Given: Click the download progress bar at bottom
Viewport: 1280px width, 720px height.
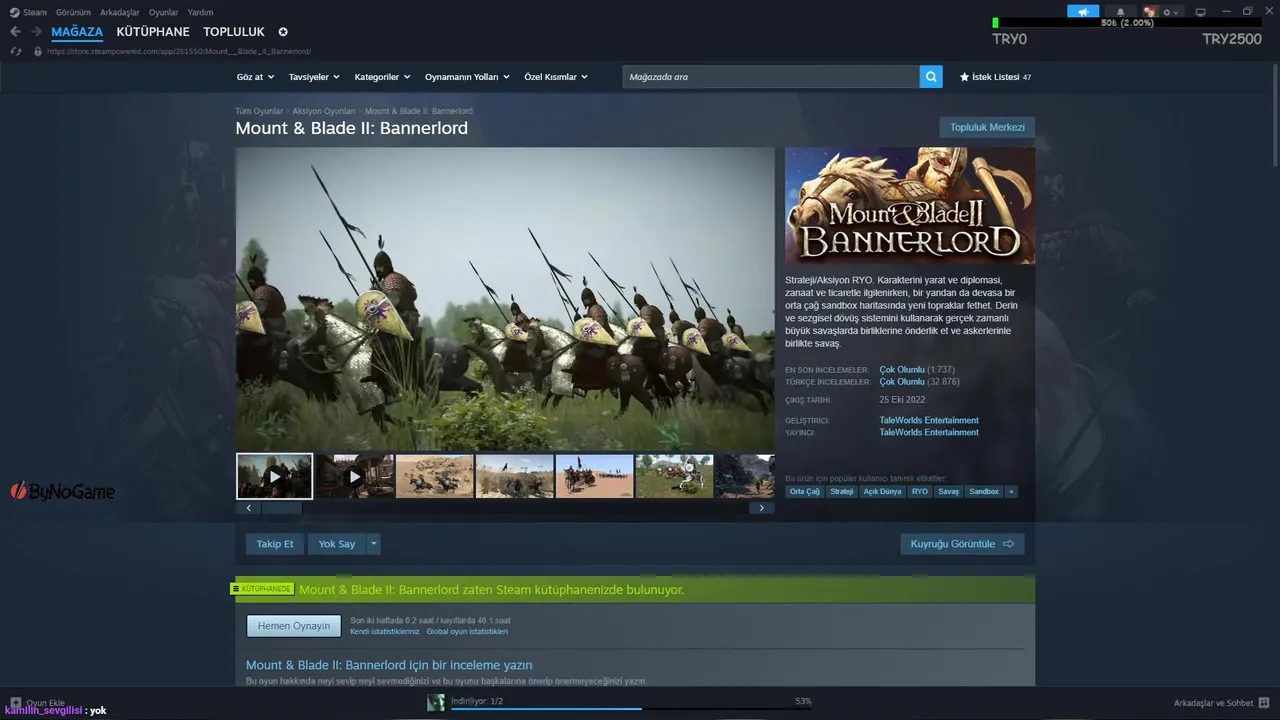Looking at the screenshot, I should pyautogui.click(x=631, y=709).
